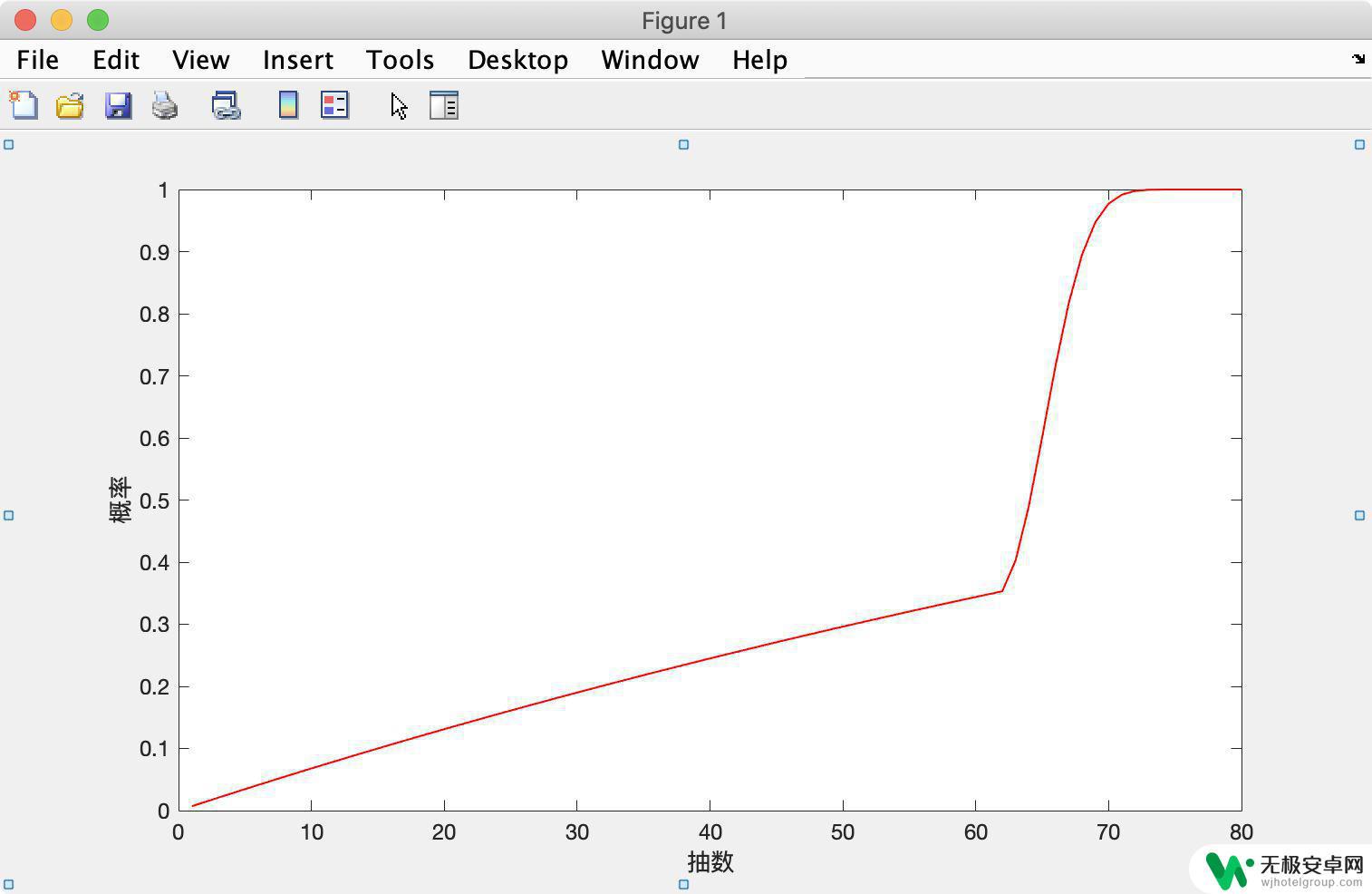
Task: Minimize the window with the yellow button
Action: click(x=62, y=19)
